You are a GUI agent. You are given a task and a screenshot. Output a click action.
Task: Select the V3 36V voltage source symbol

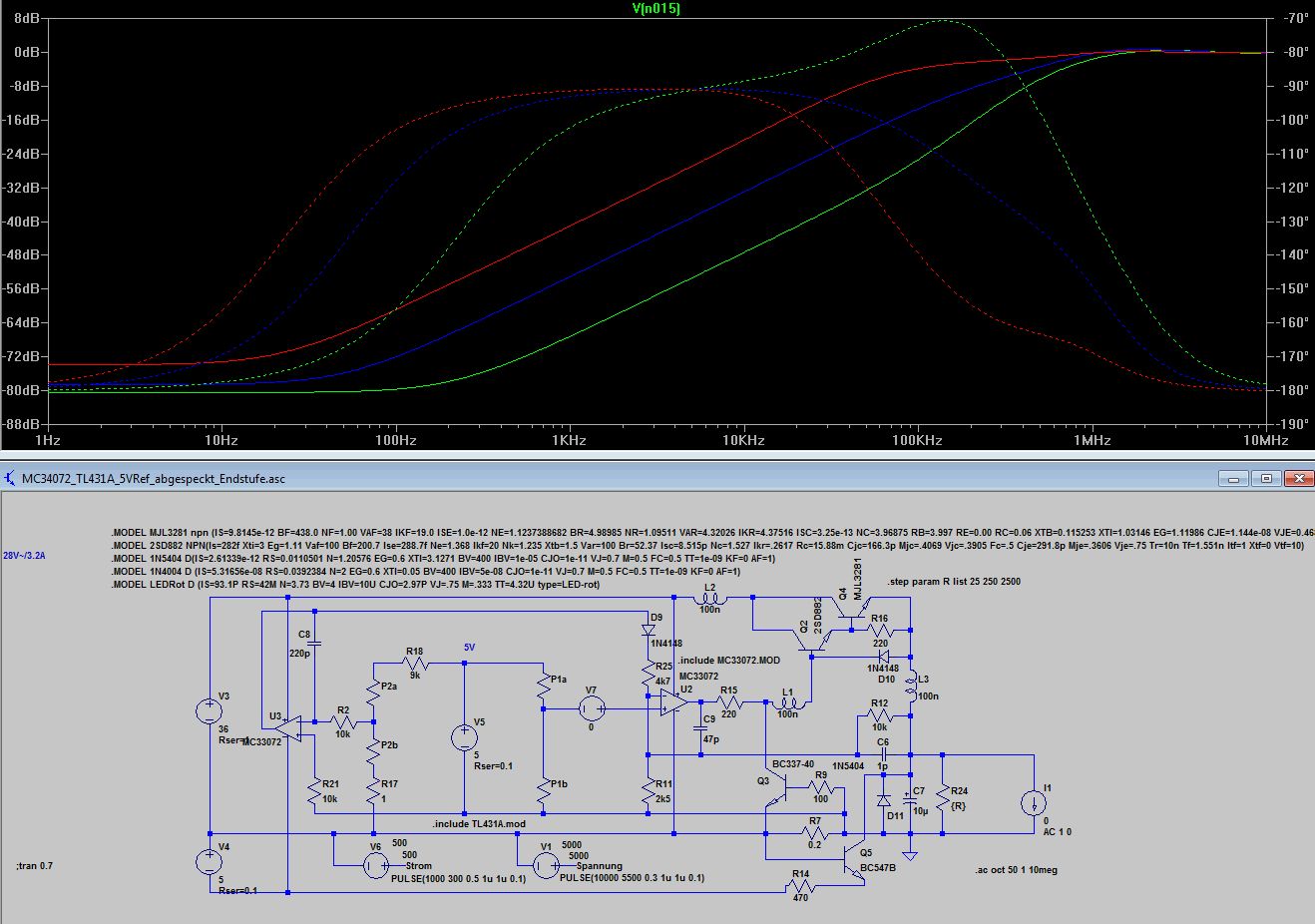pos(210,710)
